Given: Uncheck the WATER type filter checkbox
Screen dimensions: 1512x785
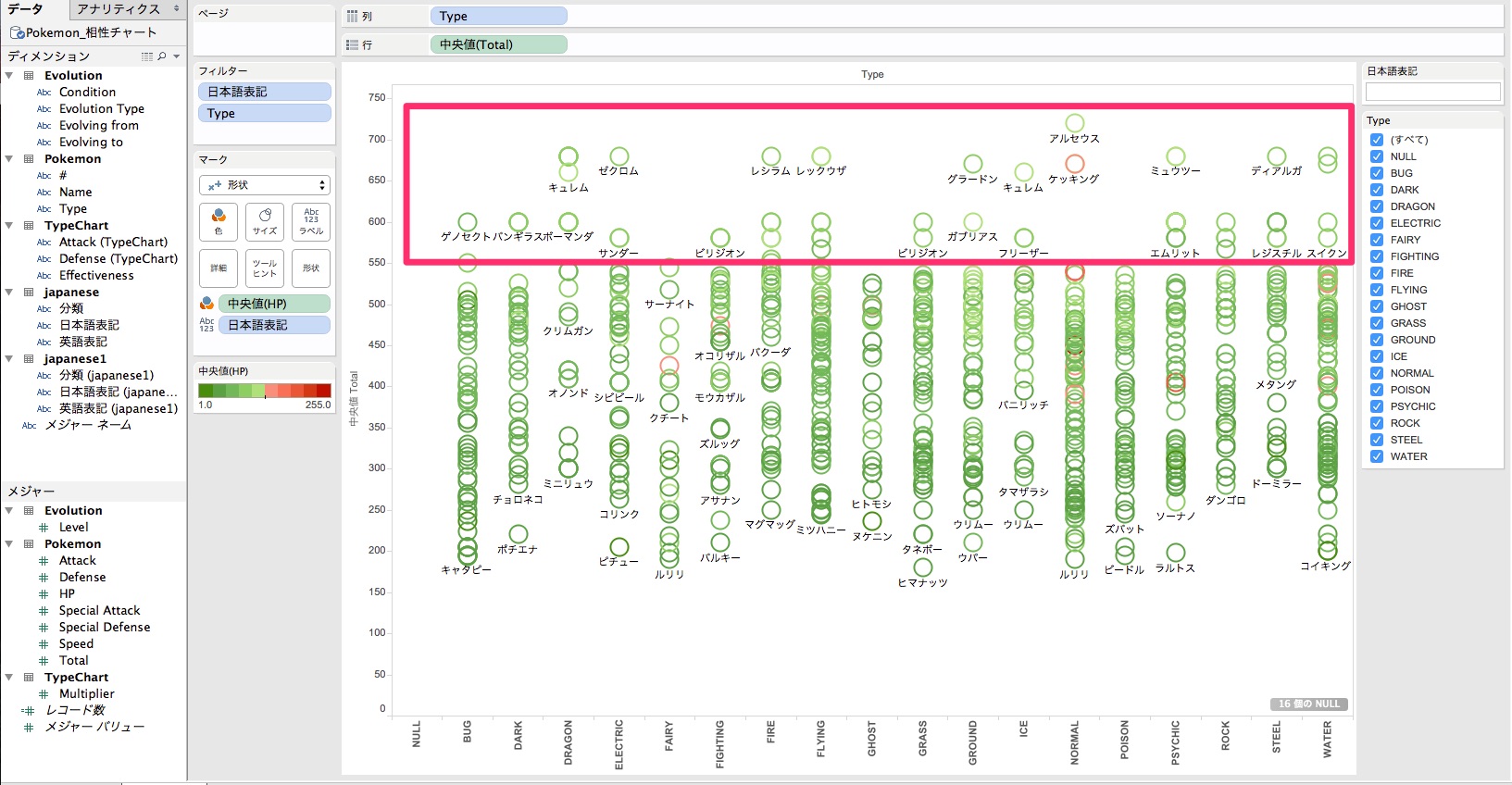Looking at the screenshot, I should tap(1377, 456).
